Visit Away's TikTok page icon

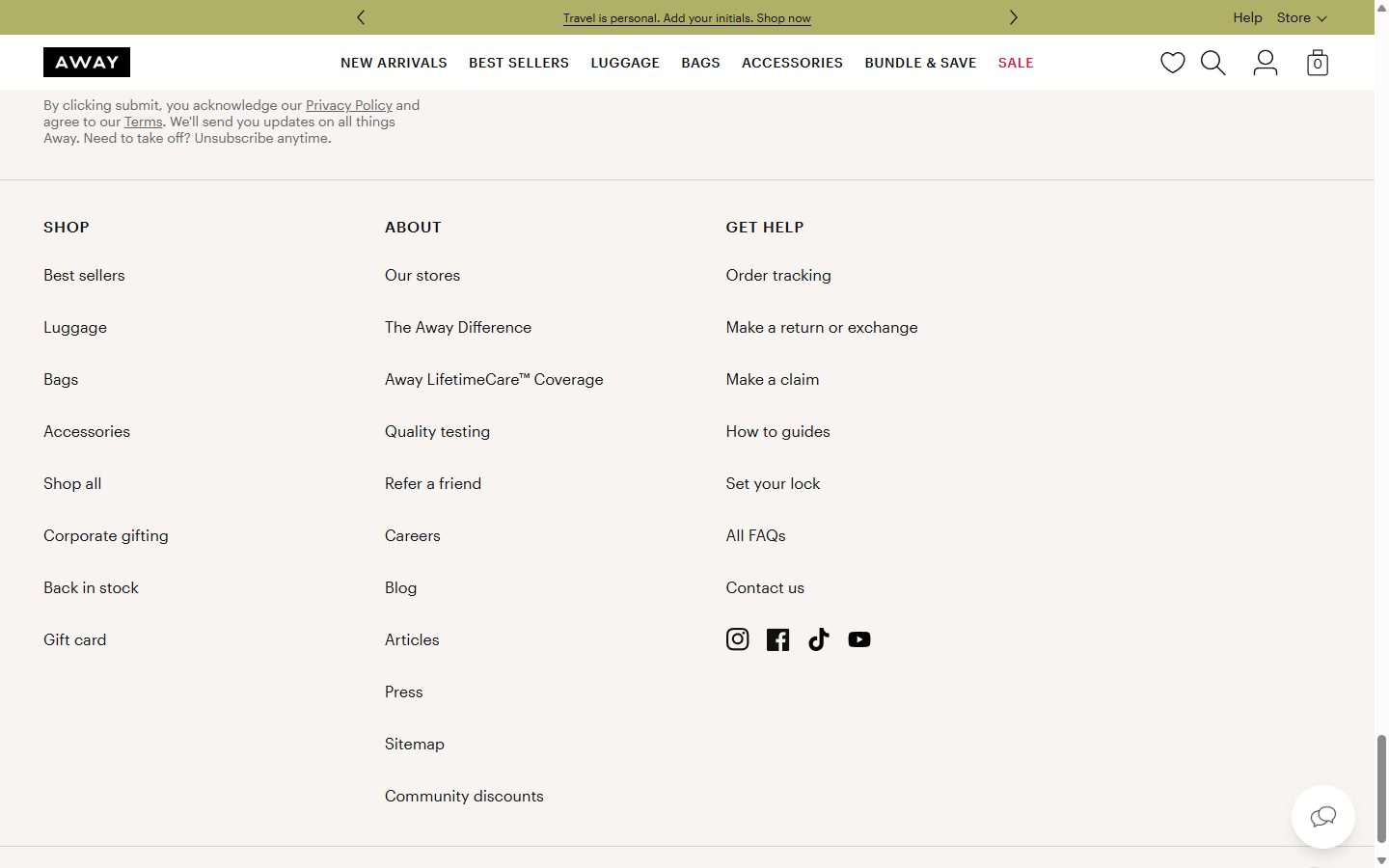coord(818,639)
